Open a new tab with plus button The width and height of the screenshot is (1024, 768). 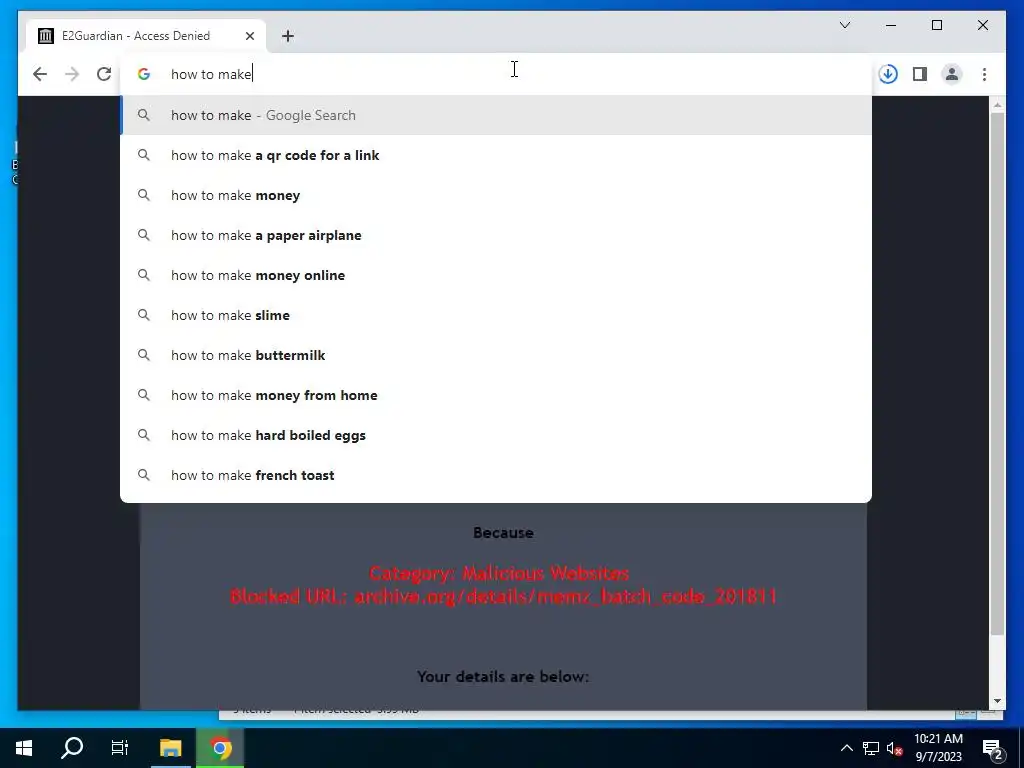pos(288,36)
